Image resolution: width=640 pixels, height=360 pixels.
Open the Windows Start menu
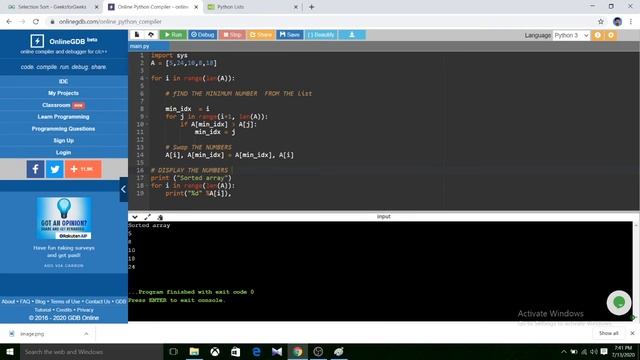click(x=10, y=351)
